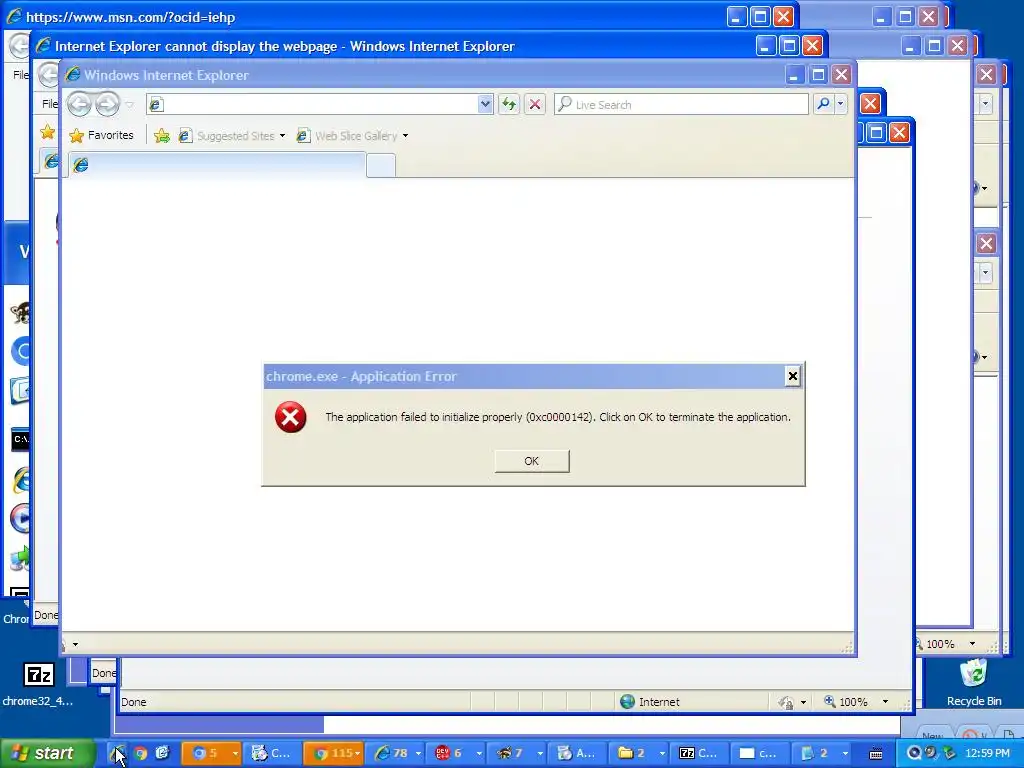Click the Refresh button in front IE window

click(x=509, y=104)
